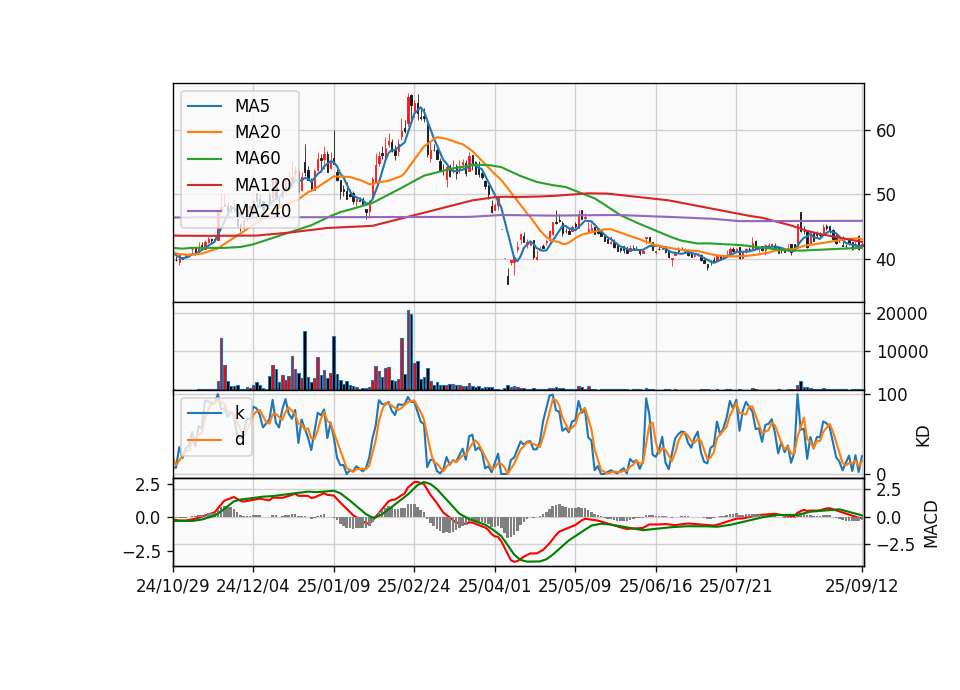Click the 25/04/01 date axis label
This screenshot has width=960, height=690.
pos(494,586)
